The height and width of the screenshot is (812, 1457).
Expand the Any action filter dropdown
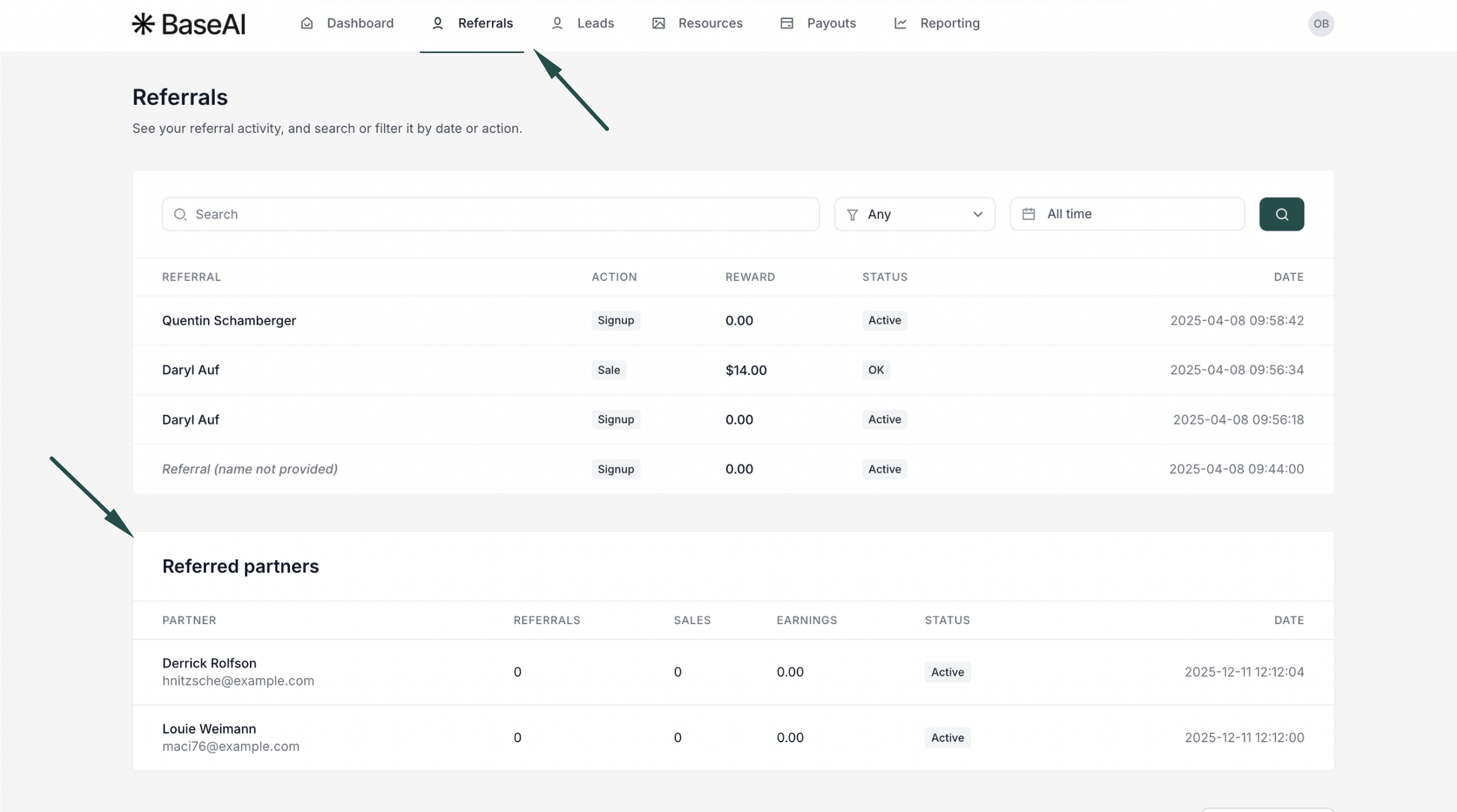[914, 214]
